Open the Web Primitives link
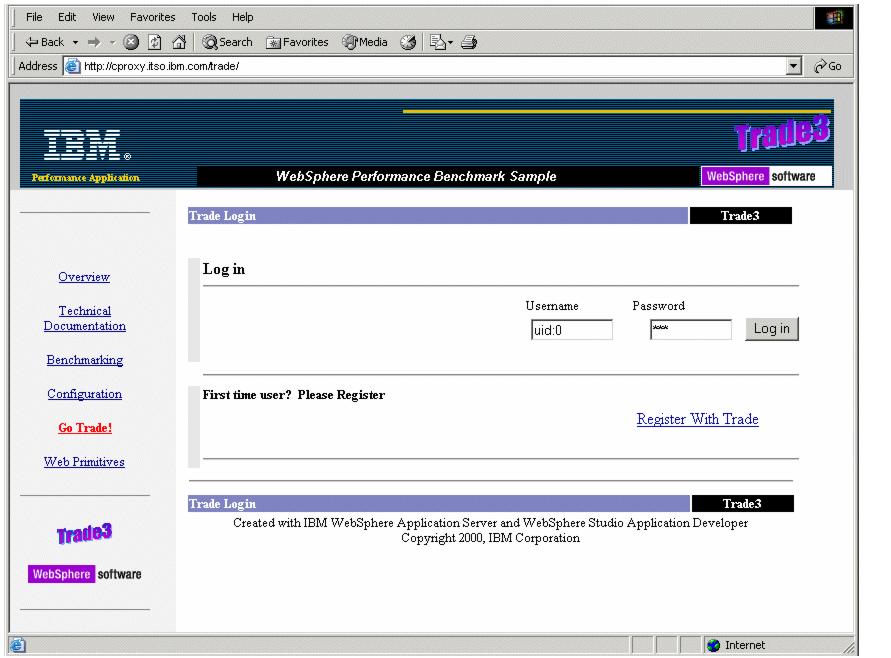The height and width of the screenshot is (658, 891). 84,462
